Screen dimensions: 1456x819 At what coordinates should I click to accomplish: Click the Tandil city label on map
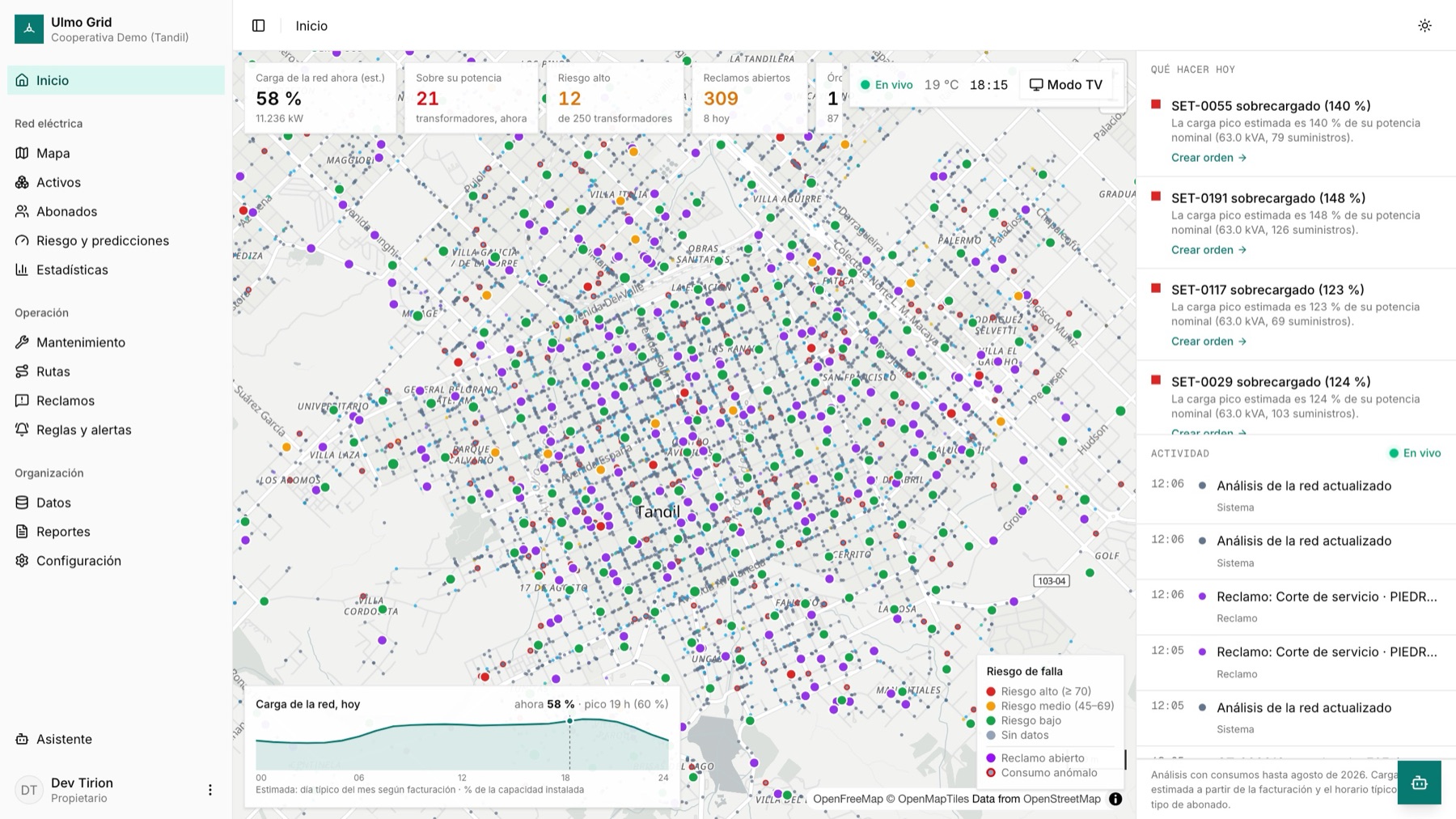click(658, 511)
